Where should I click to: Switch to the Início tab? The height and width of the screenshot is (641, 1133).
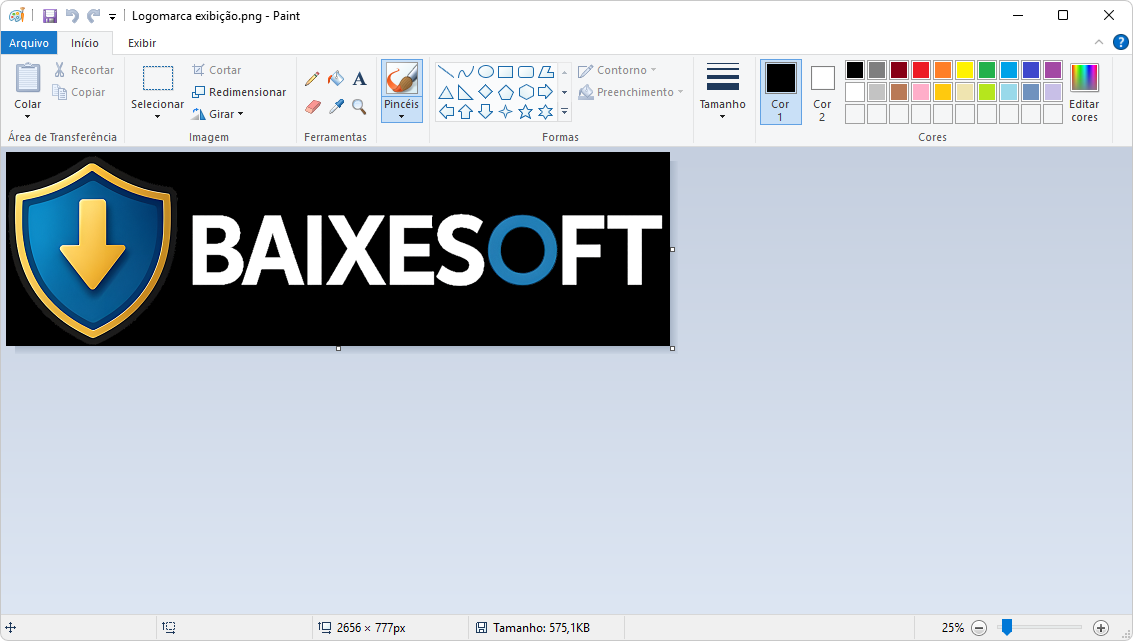[85, 43]
